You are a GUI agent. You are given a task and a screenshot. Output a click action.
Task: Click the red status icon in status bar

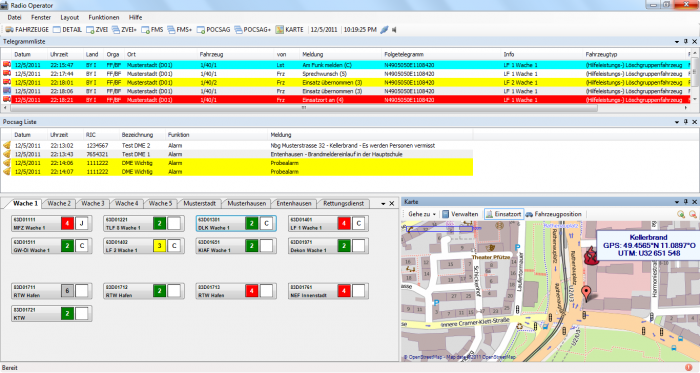(688, 368)
